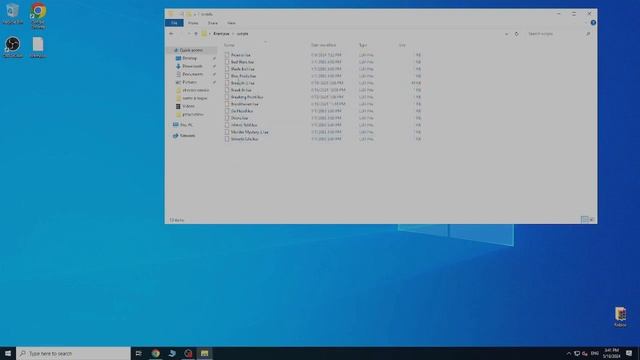Click the taskbar clock and date
Screen dimensions: 640x360
tap(612, 353)
